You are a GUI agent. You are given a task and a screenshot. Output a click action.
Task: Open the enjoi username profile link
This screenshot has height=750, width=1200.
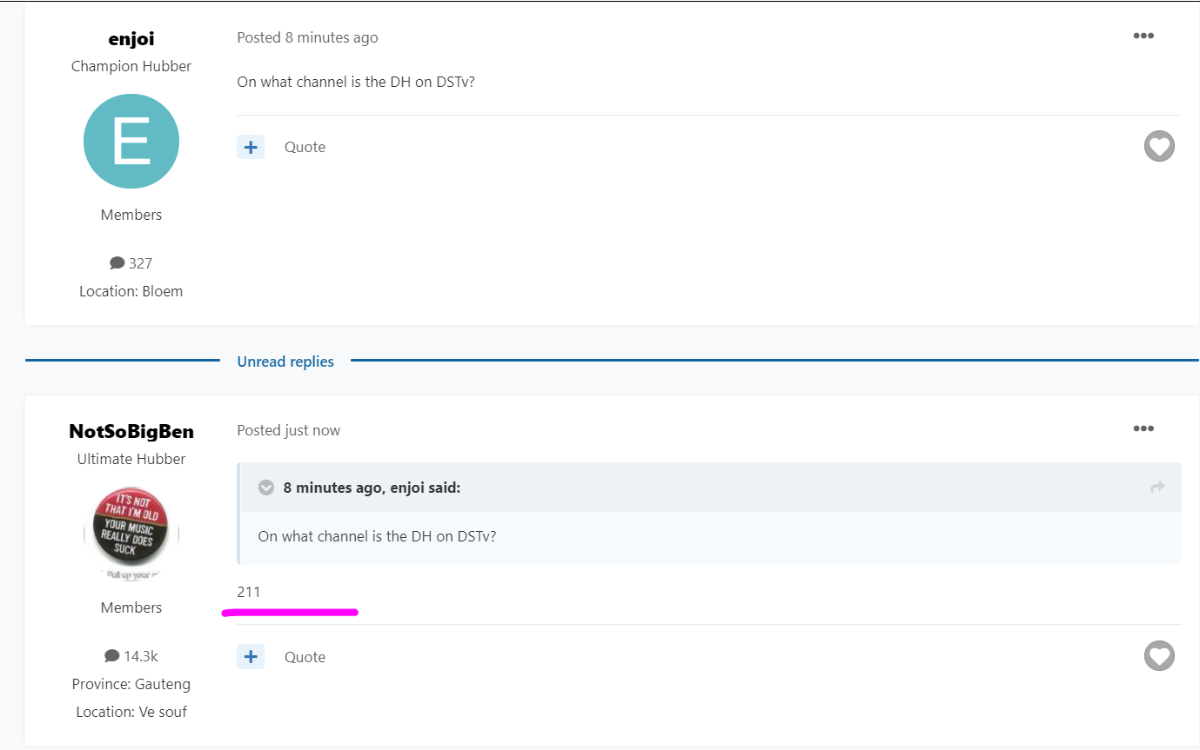(131, 39)
